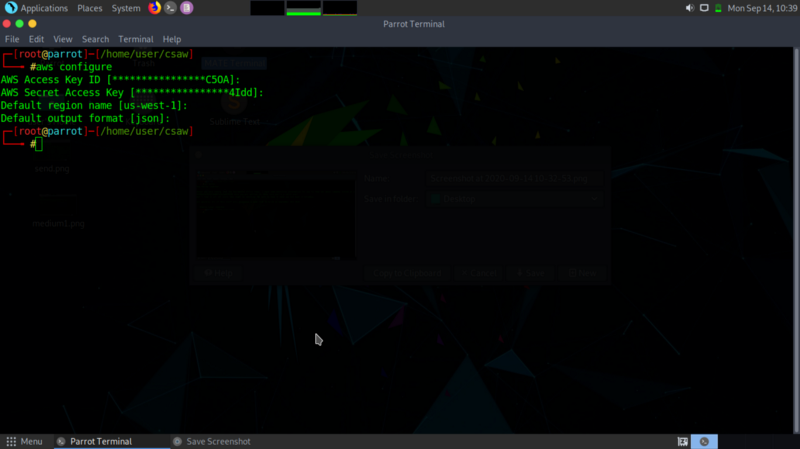Open the terminal Help menu
Viewport: 800px width, 449px height.
172,39
